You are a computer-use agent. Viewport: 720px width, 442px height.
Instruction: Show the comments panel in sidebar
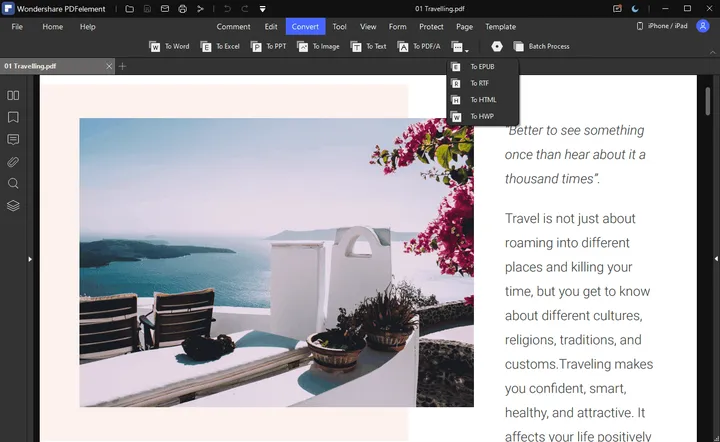(x=13, y=139)
